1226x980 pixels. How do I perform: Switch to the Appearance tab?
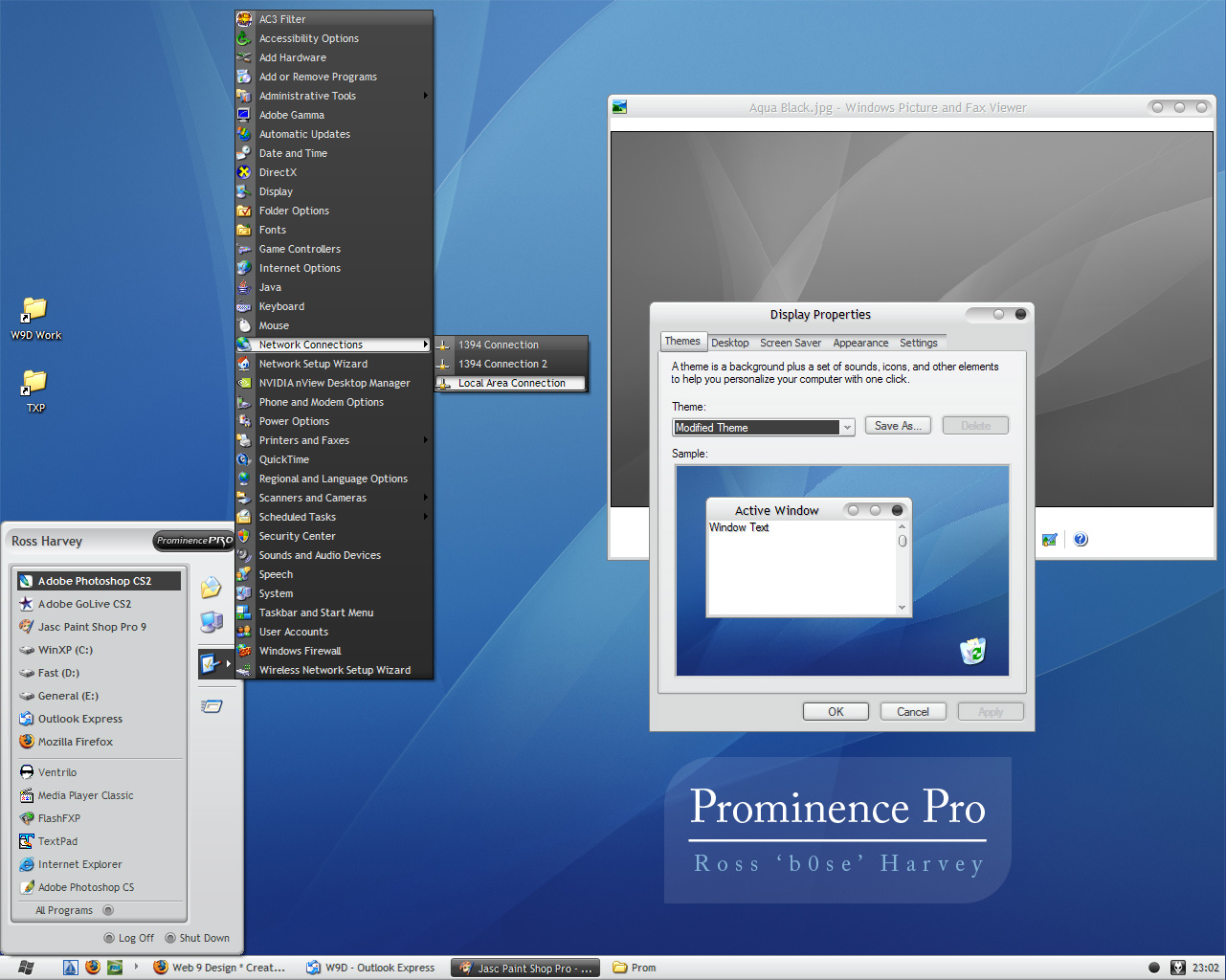point(860,343)
